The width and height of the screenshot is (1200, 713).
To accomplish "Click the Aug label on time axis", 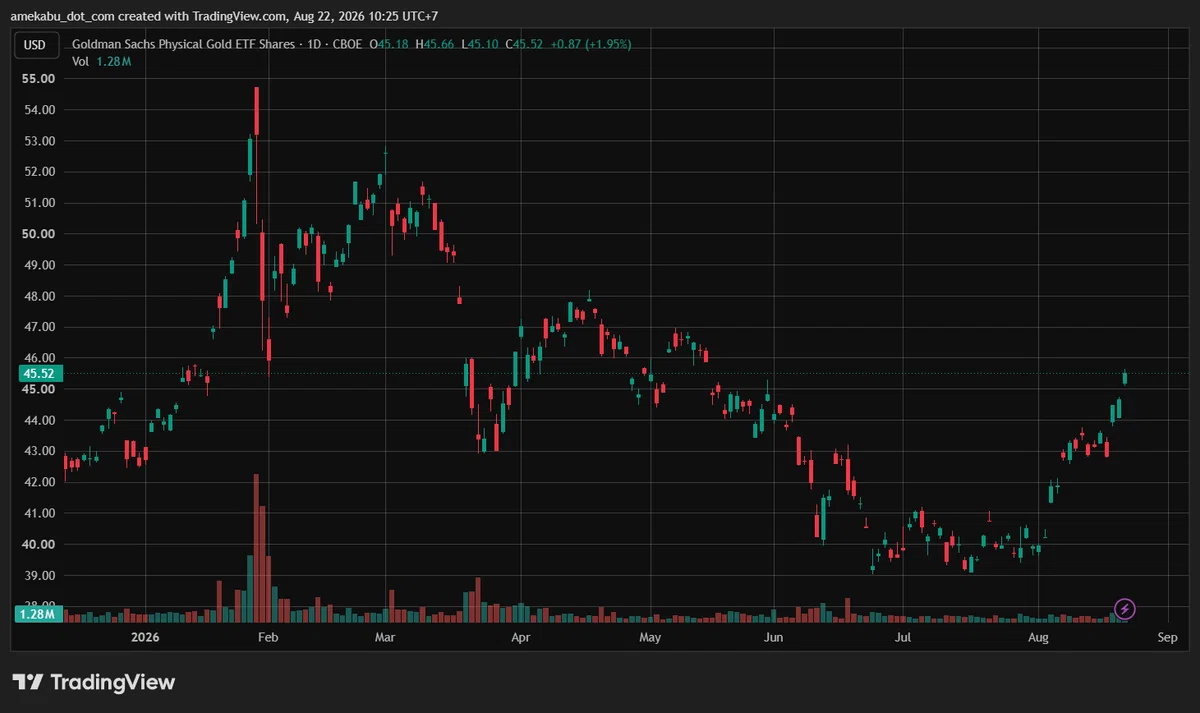I will [1039, 637].
